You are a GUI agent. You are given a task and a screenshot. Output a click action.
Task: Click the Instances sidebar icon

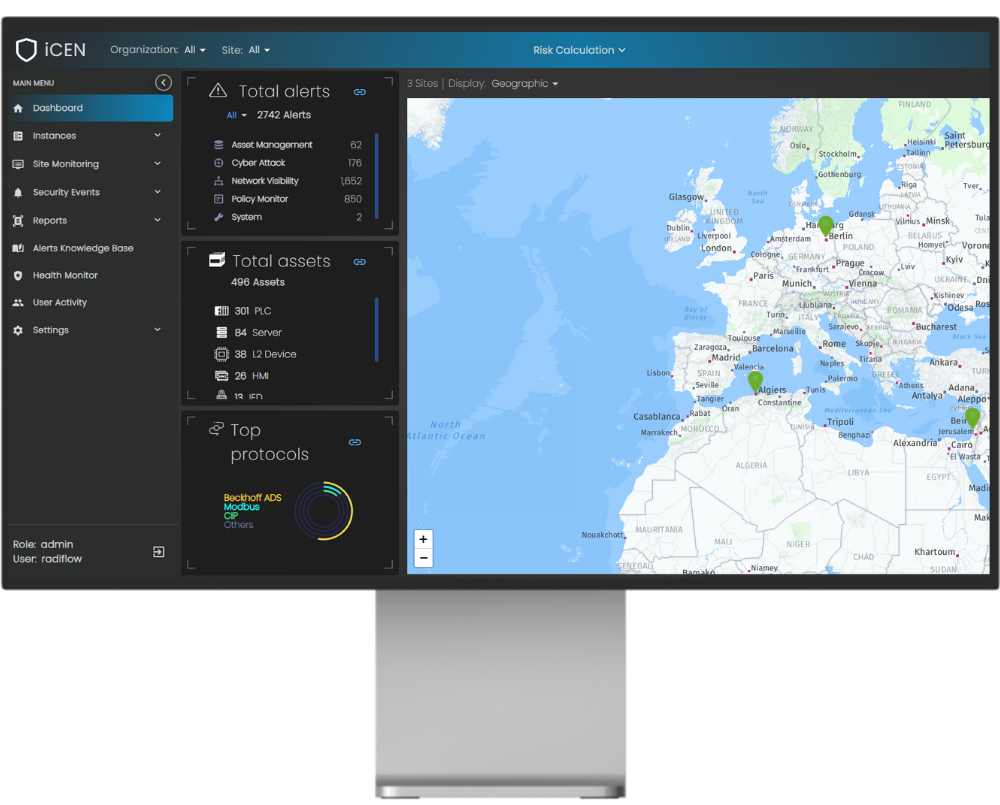coord(18,136)
